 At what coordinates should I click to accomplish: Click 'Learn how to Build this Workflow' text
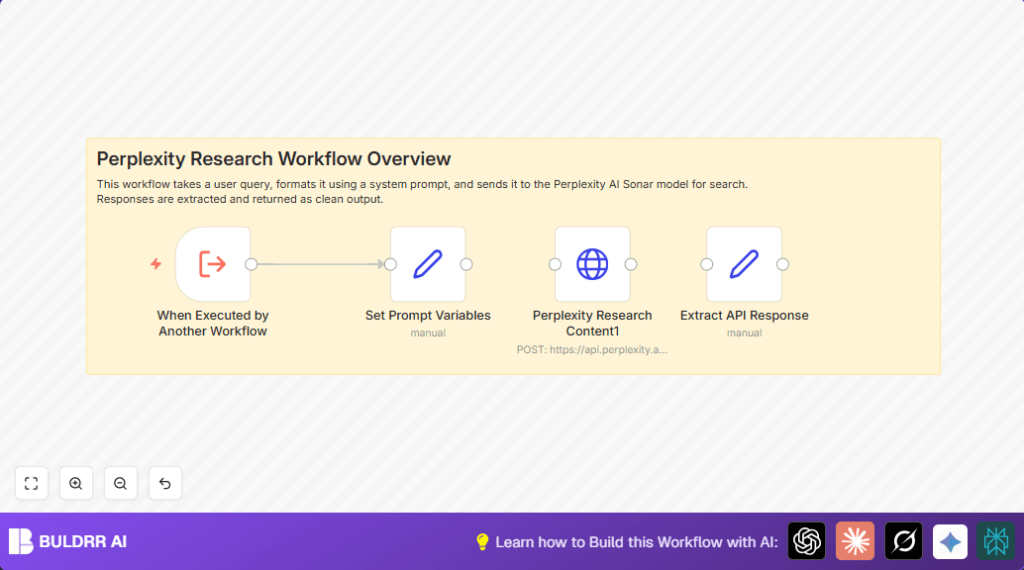coord(636,542)
